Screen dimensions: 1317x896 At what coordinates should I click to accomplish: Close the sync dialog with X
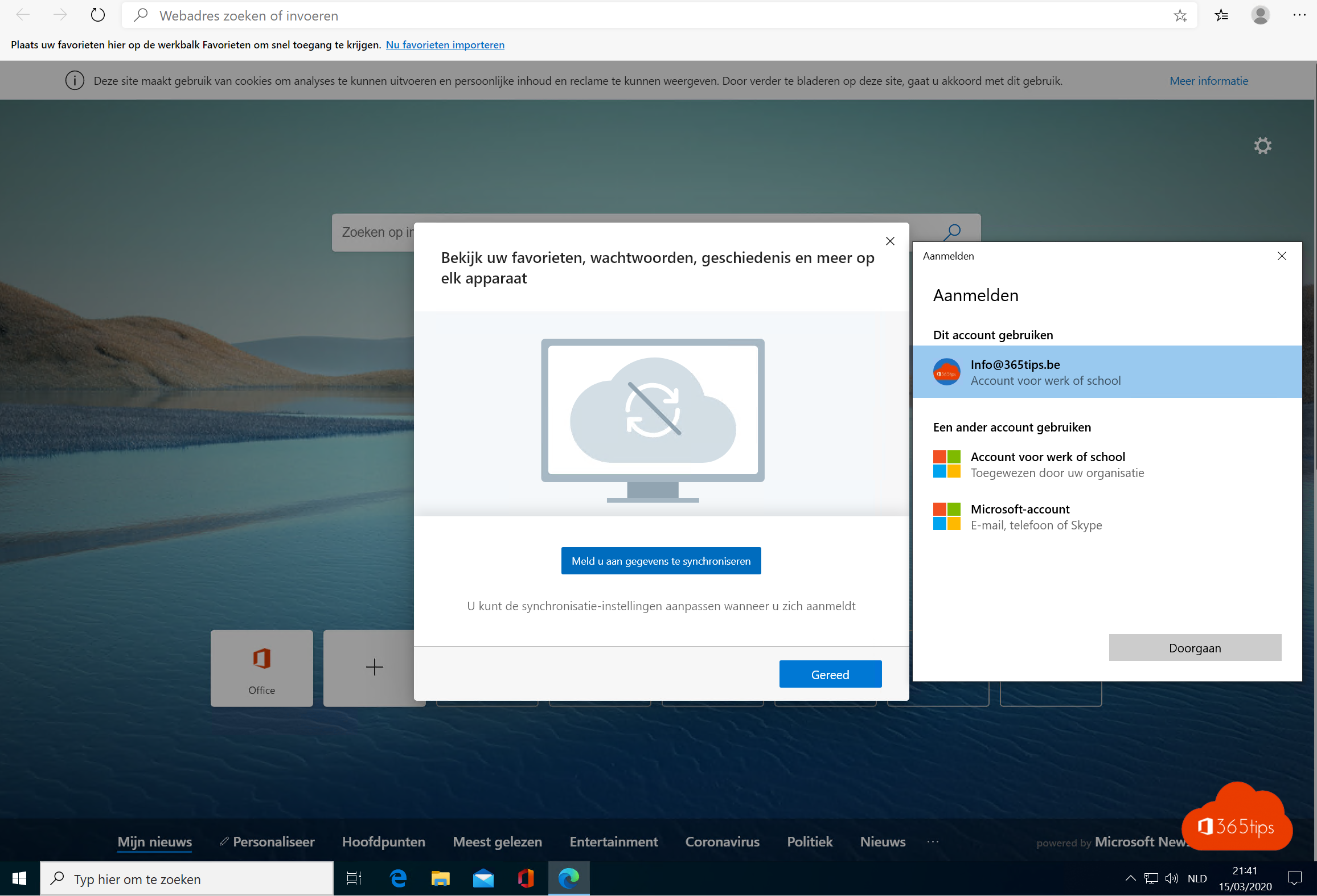tap(890, 241)
